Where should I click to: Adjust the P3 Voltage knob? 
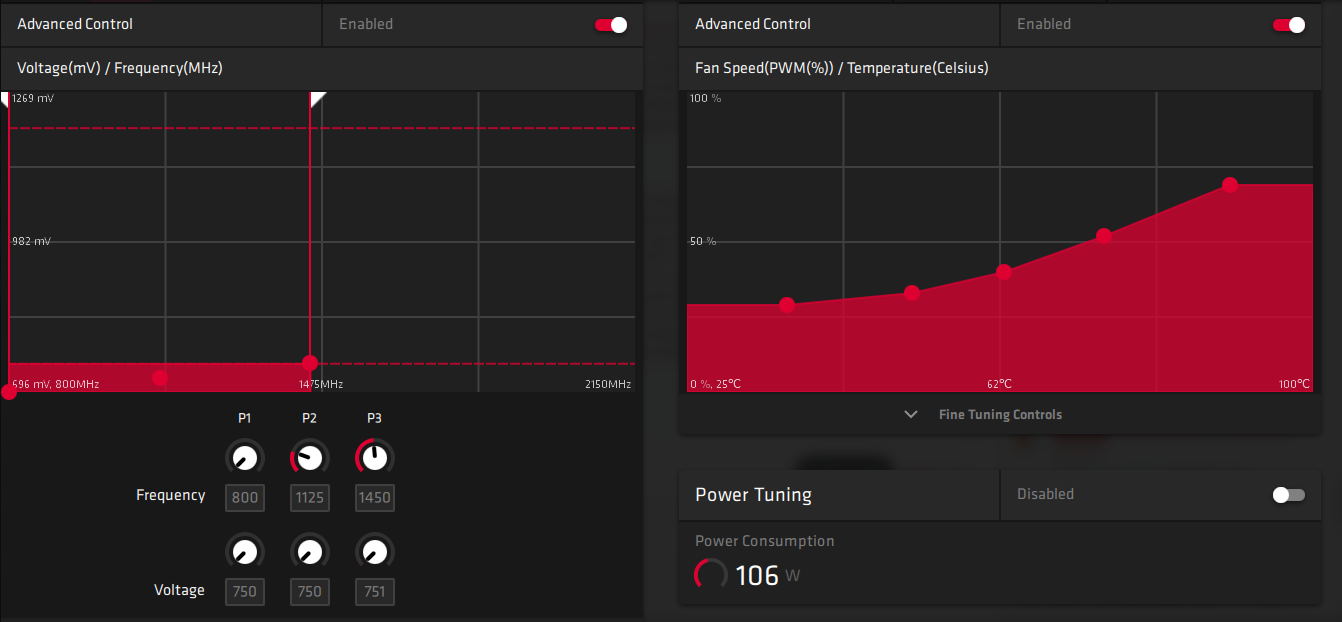[x=374, y=551]
